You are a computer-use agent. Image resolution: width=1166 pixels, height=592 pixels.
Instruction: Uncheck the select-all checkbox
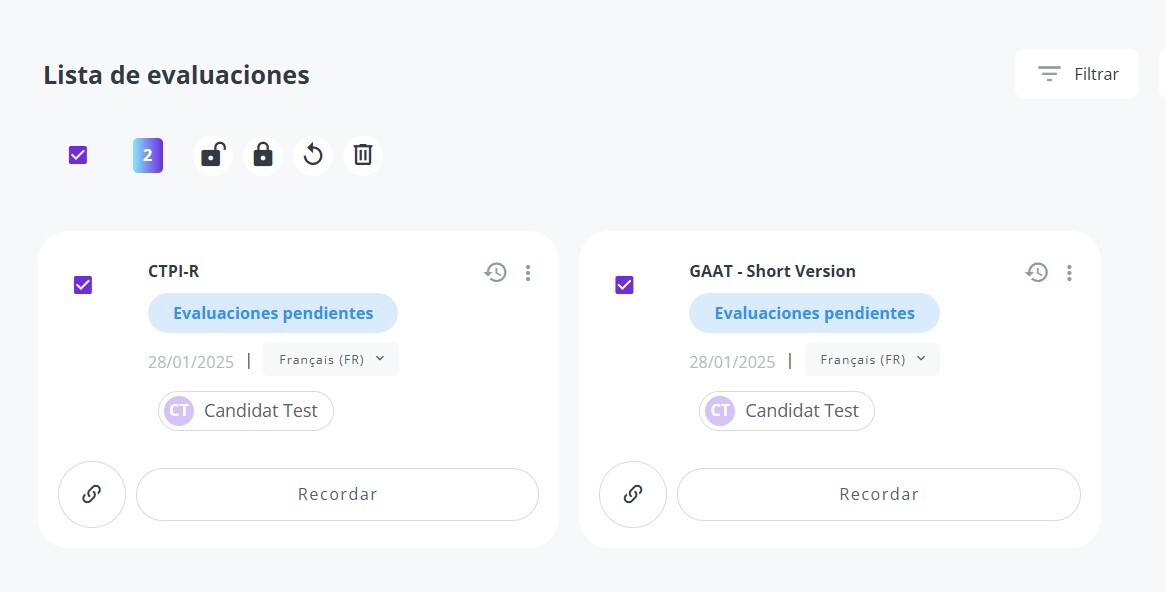(78, 155)
